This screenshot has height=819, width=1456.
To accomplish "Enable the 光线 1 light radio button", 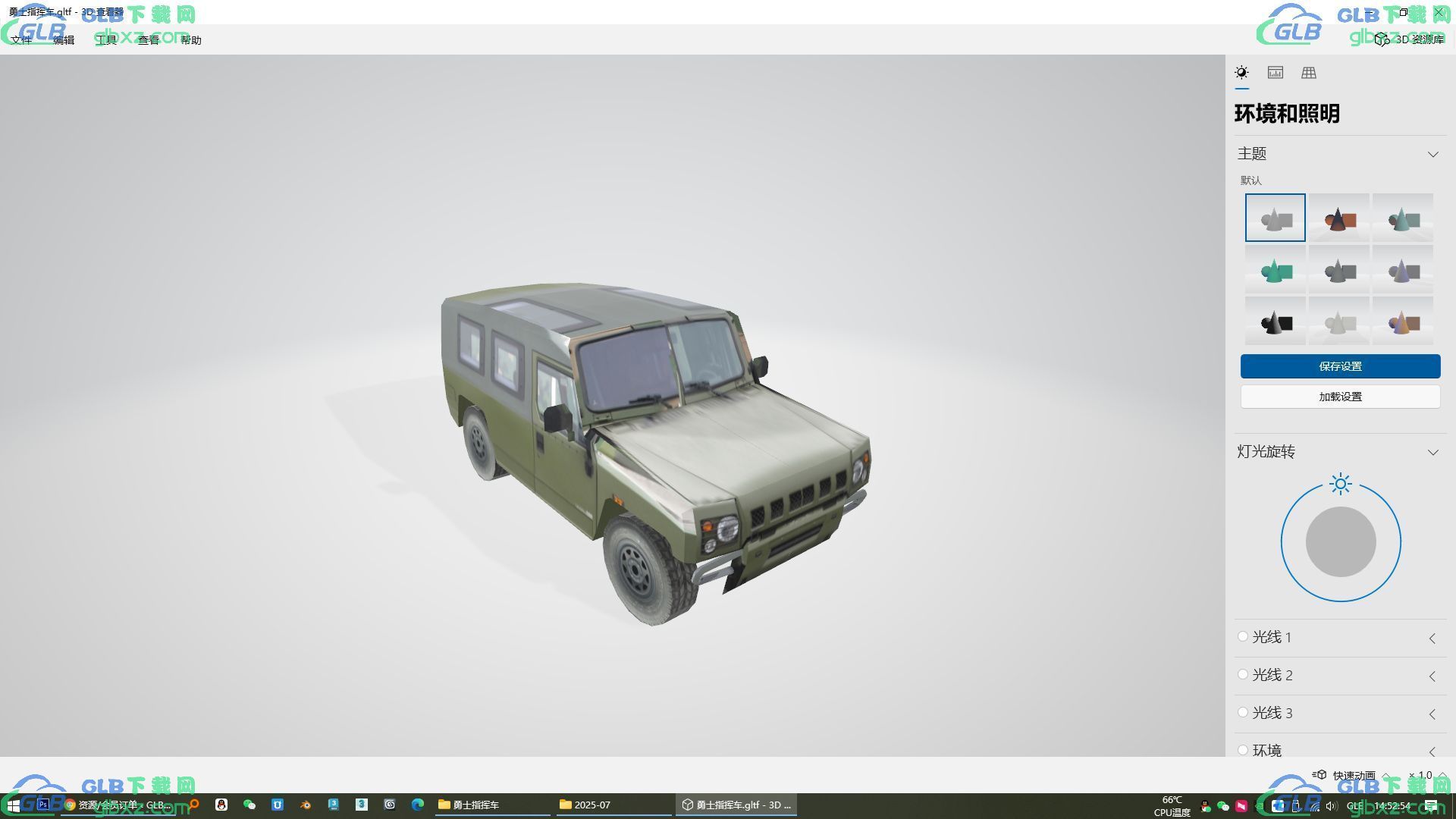I will (x=1242, y=637).
